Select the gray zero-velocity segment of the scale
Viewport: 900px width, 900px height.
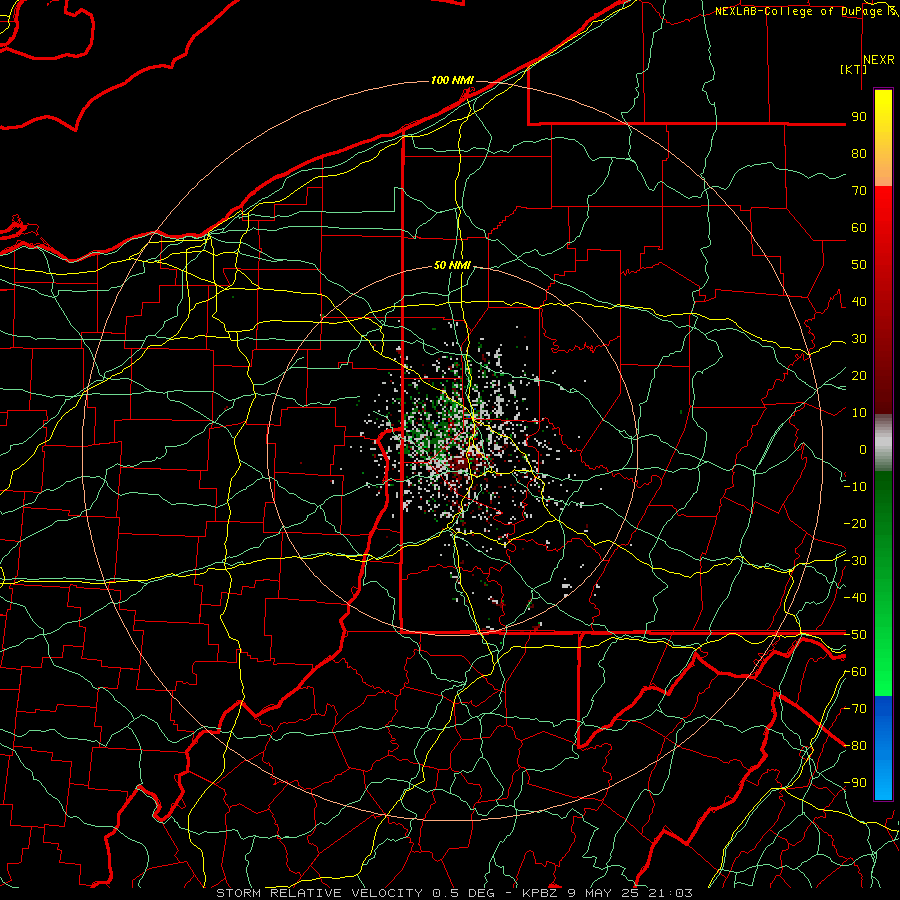(x=883, y=443)
